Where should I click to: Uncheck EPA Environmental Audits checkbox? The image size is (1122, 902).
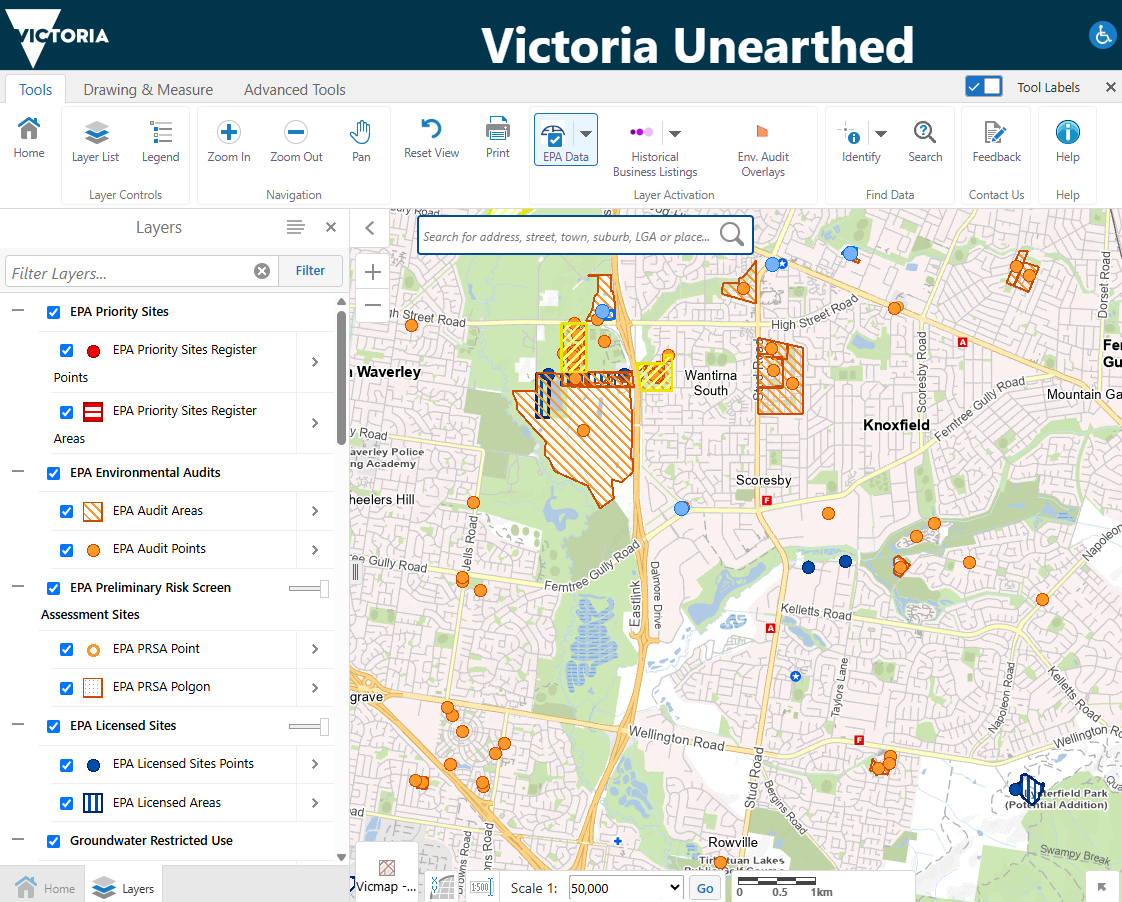tap(54, 474)
